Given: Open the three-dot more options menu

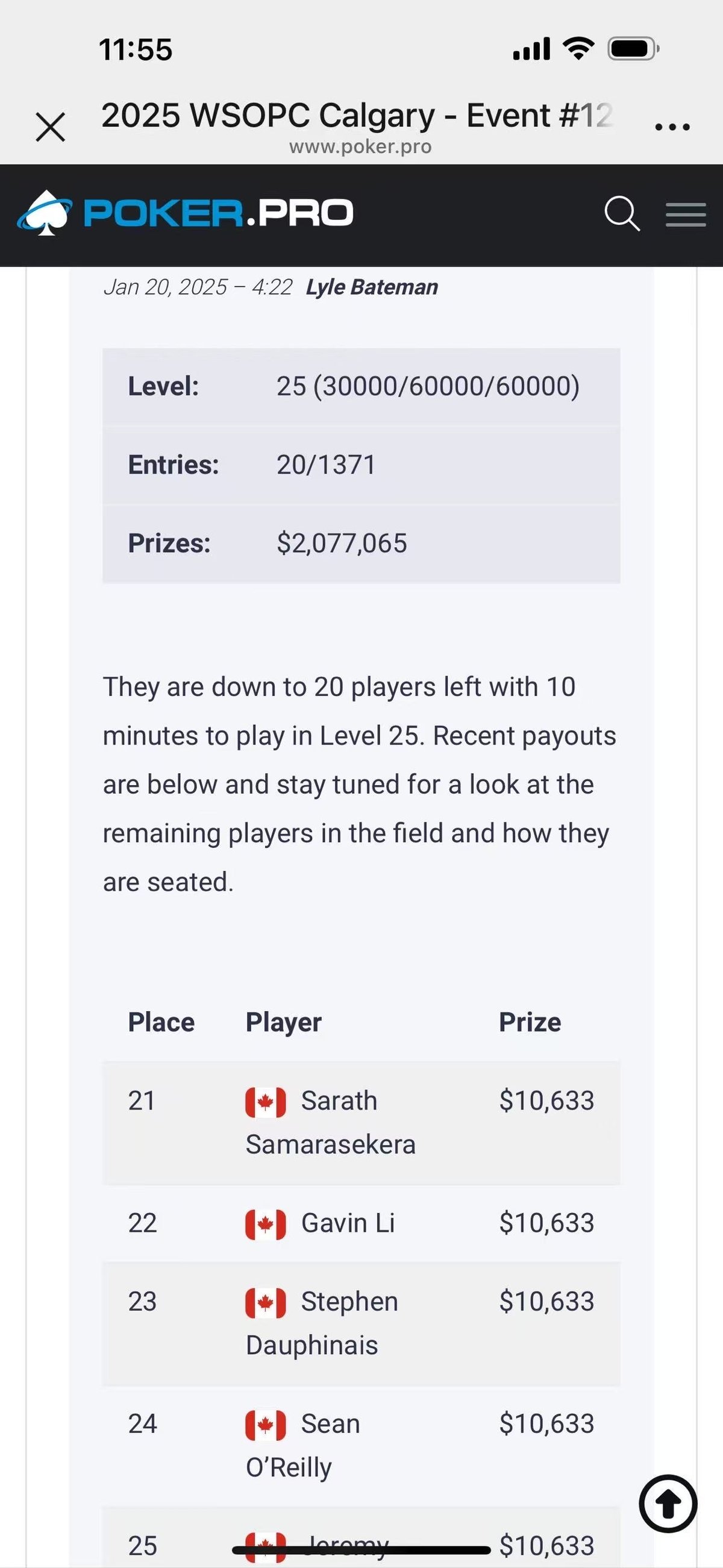Looking at the screenshot, I should (672, 127).
